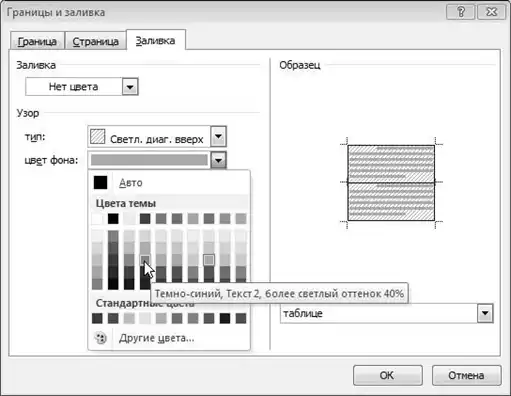Dismiss dialog with the Отмена button
Image resolution: width=511 pixels, height=396 pixels.
(x=466, y=375)
